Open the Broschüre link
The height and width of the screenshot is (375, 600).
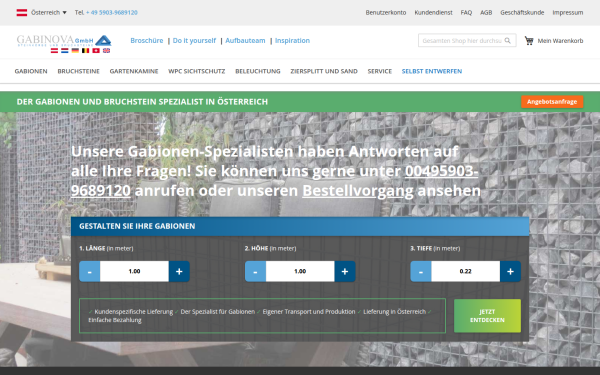147,41
